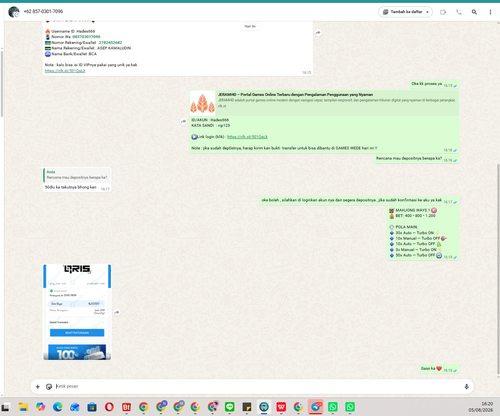Select the sent "Rencana mau depositnya berapa ka?" bubble
Screen dimensions: 500x416
[x=416, y=159]
